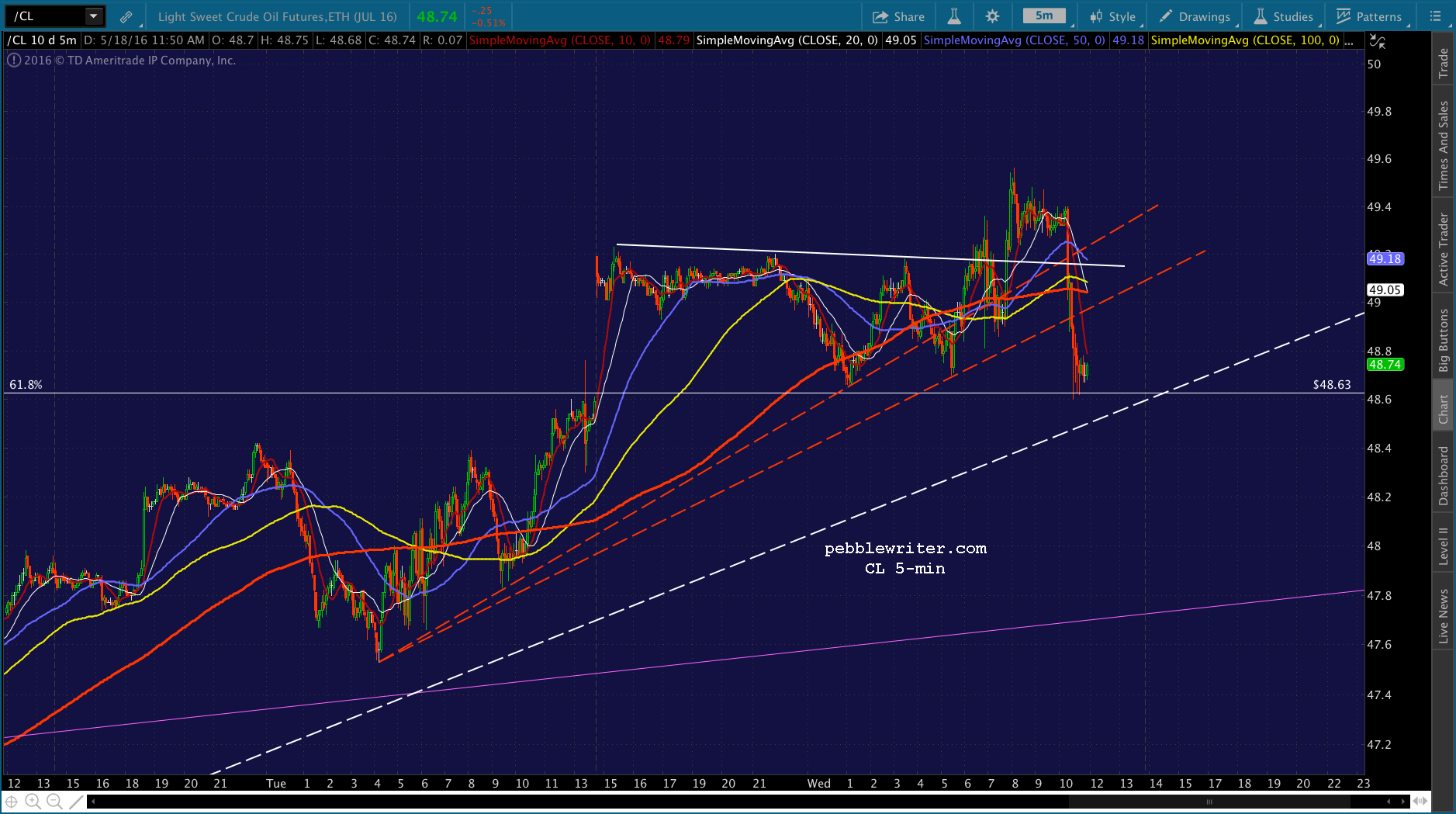This screenshot has width=1456, height=814.
Task: Open the list options icon at toolbar end
Action: [x=1435, y=16]
